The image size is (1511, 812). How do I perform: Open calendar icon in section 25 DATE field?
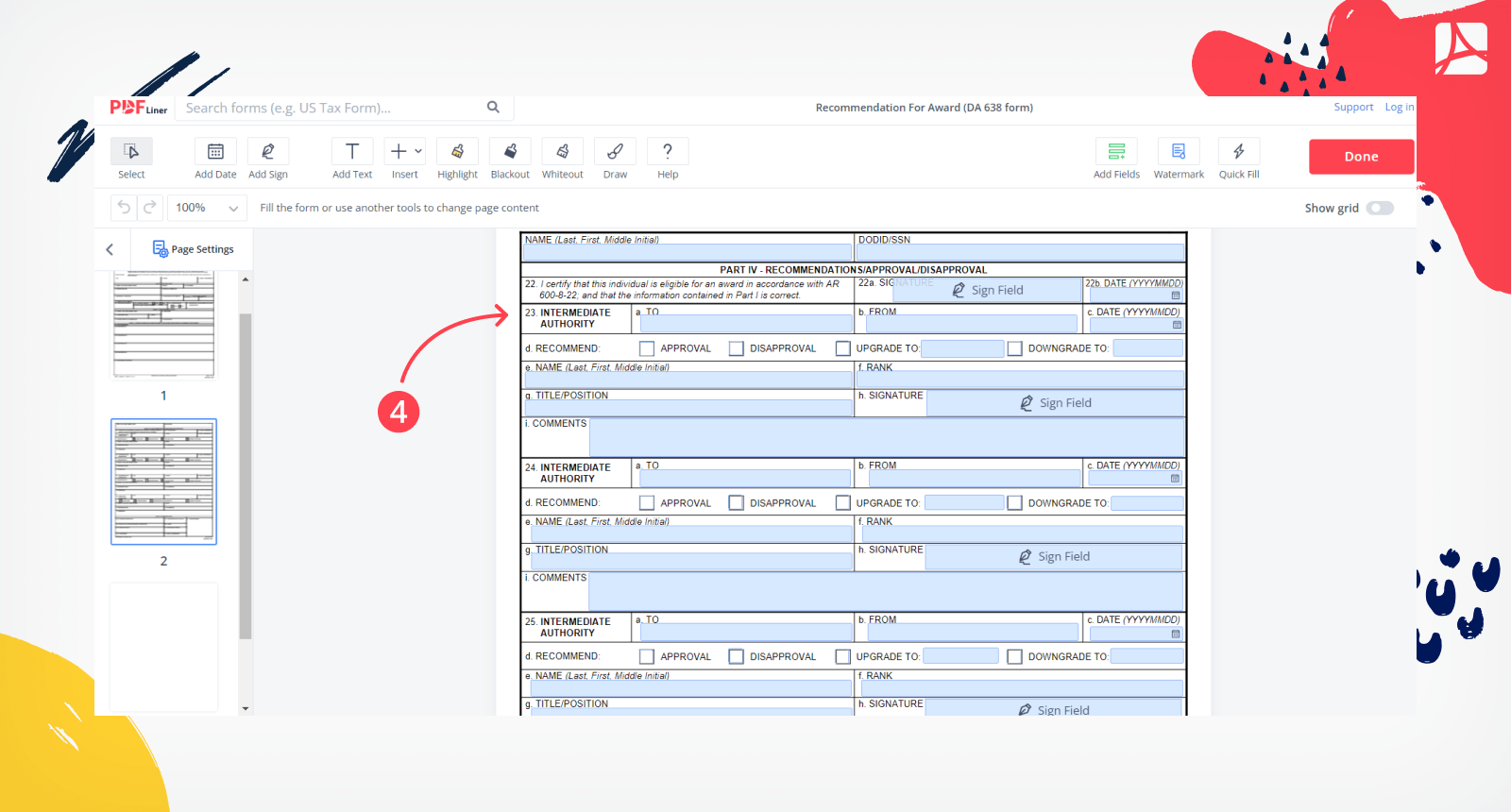coord(1176,634)
